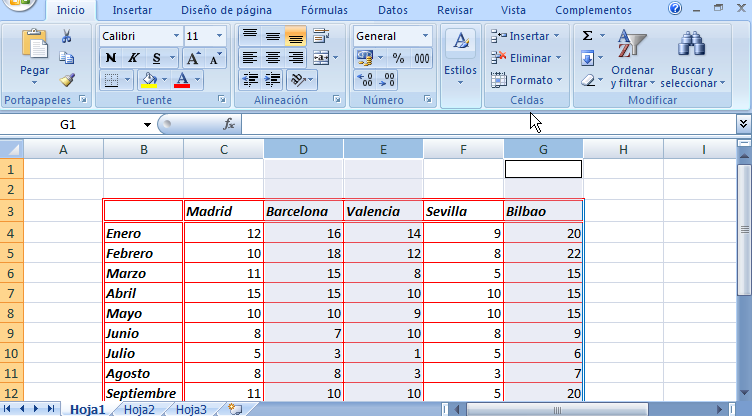This screenshot has height=416, width=752.
Task: Open the Hoja2 sheet tab
Action: [139, 409]
